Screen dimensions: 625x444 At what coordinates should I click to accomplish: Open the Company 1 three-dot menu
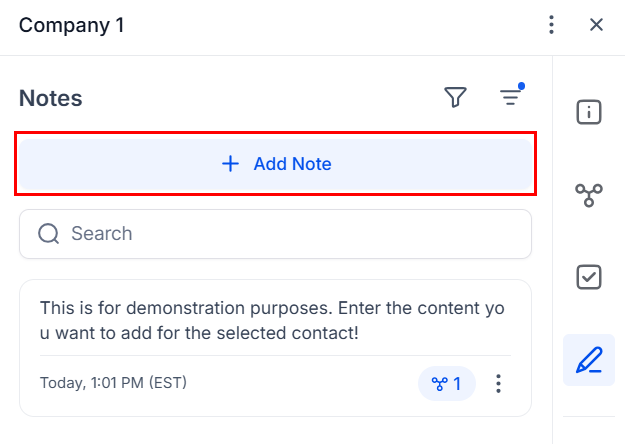click(551, 25)
